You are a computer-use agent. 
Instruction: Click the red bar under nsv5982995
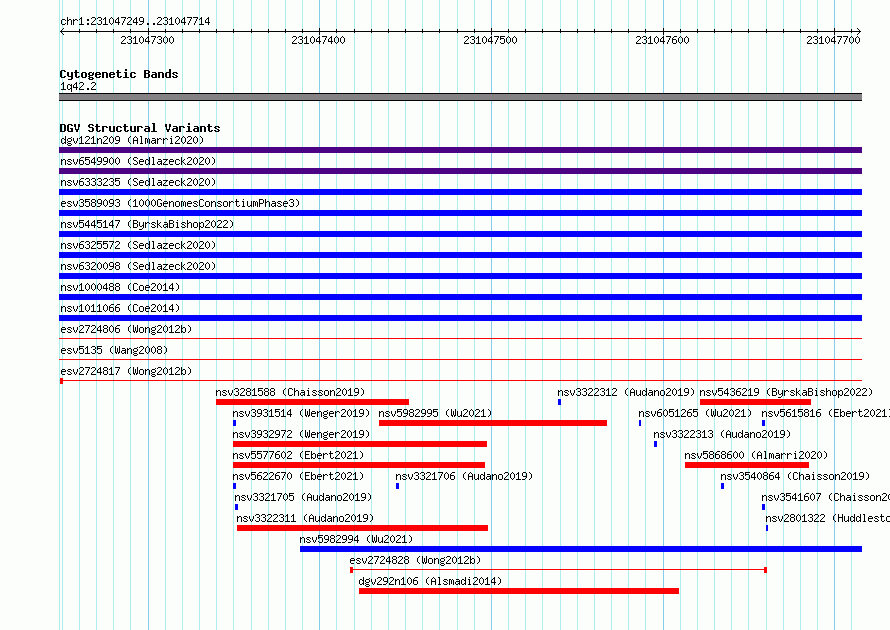pyautogui.click(x=493, y=423)
